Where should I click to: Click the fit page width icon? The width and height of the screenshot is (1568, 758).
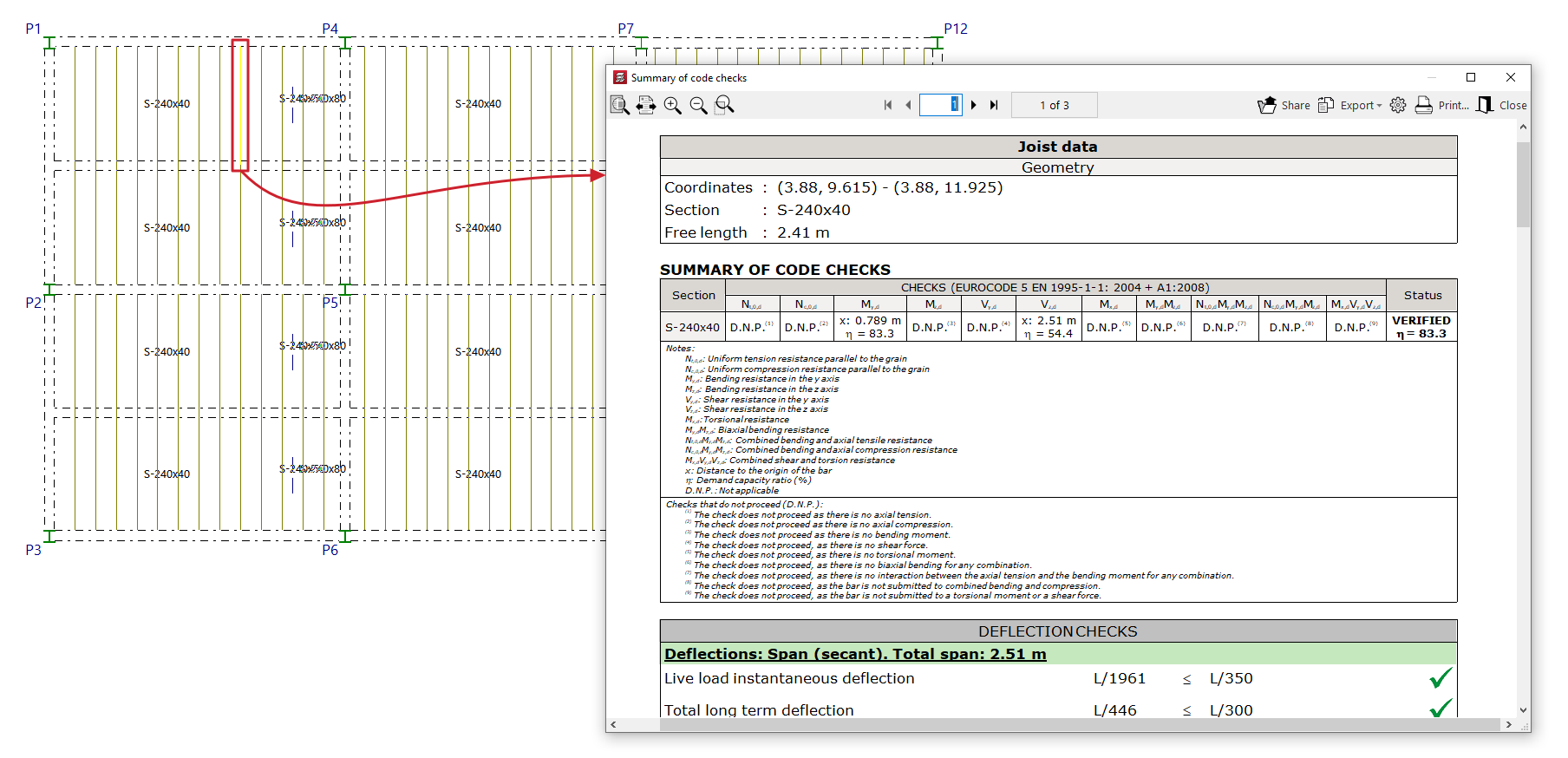click(646, 105)
